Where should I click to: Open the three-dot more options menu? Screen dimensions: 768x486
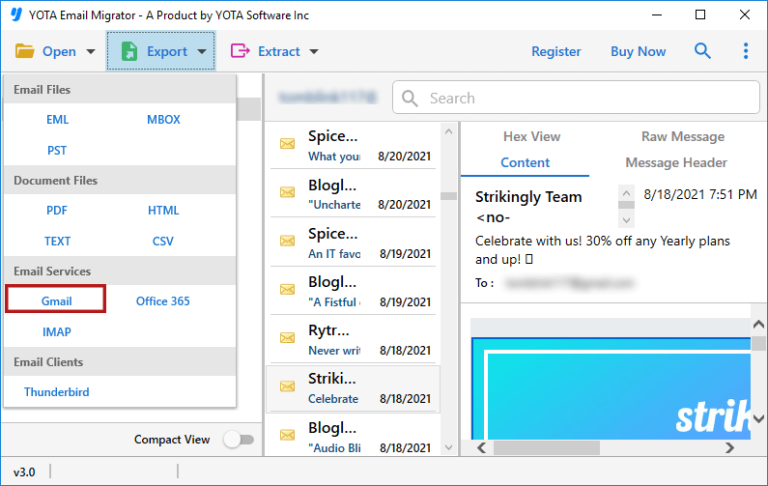click(745, 51)
